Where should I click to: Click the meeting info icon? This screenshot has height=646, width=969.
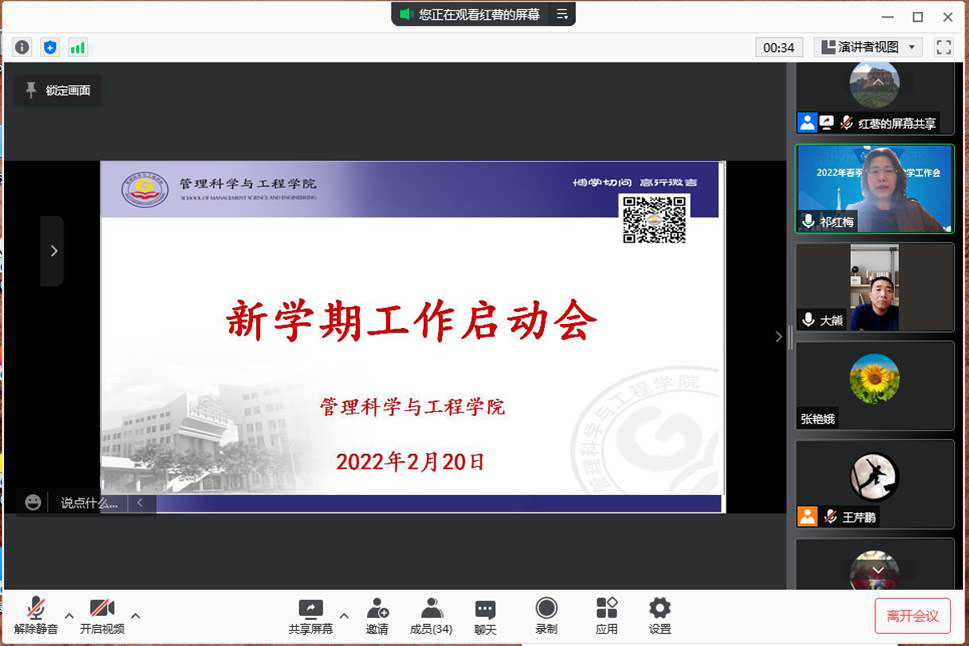point(22,47)
